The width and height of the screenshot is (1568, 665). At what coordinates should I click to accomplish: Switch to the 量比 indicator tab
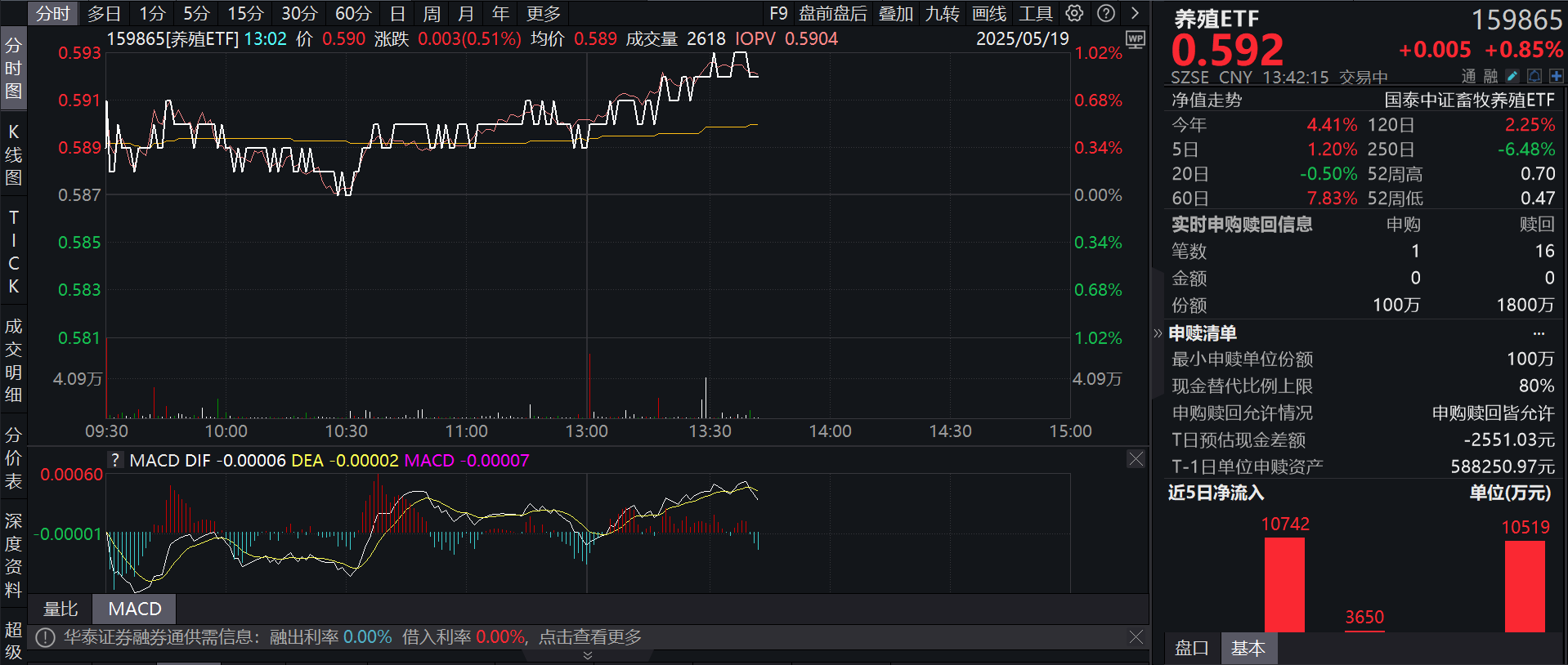click(60, 609)
